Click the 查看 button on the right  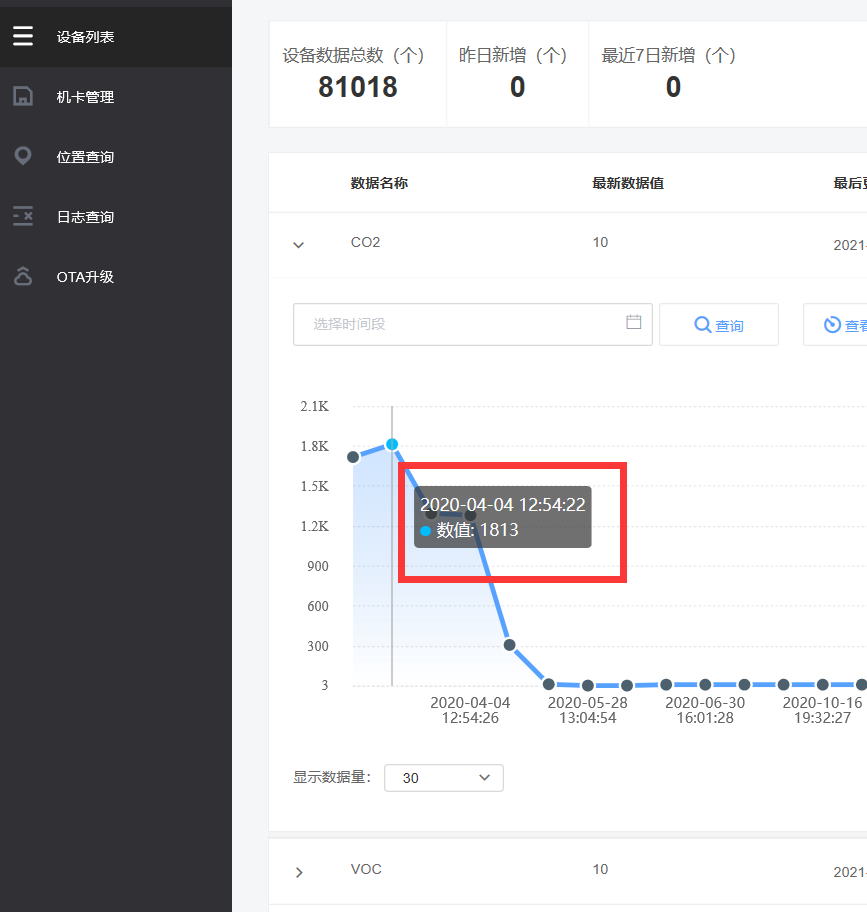point(845,324)
